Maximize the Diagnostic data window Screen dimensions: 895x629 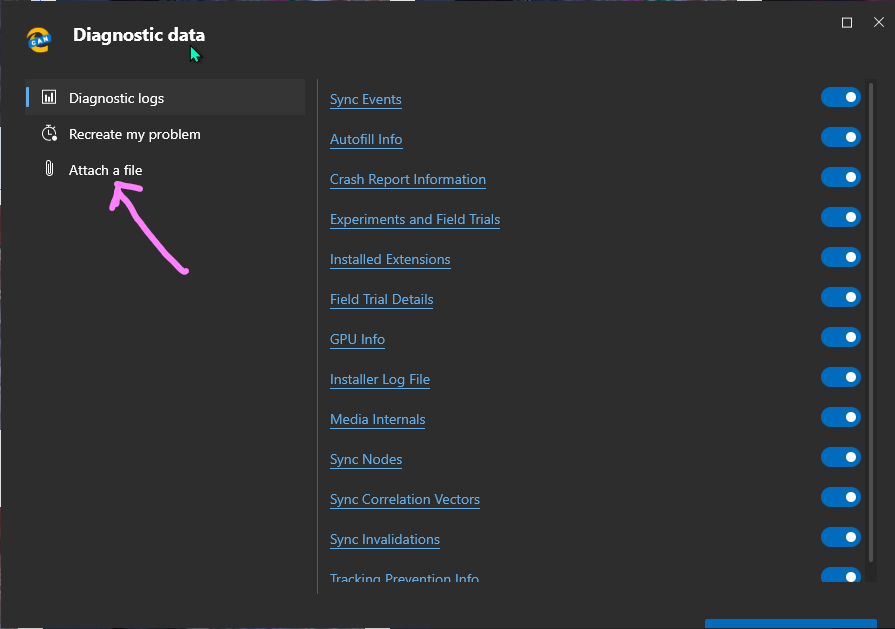pyautogui.click(x=847, y=22)
